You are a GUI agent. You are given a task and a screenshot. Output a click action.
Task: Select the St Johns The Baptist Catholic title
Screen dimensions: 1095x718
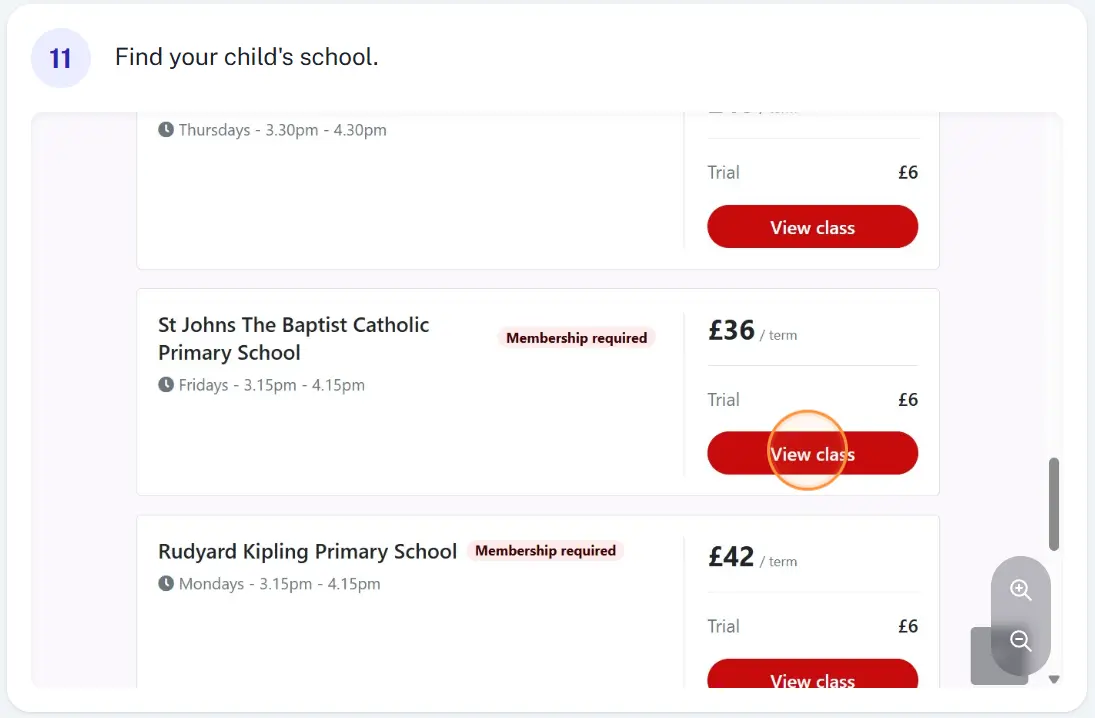[293, 339]
